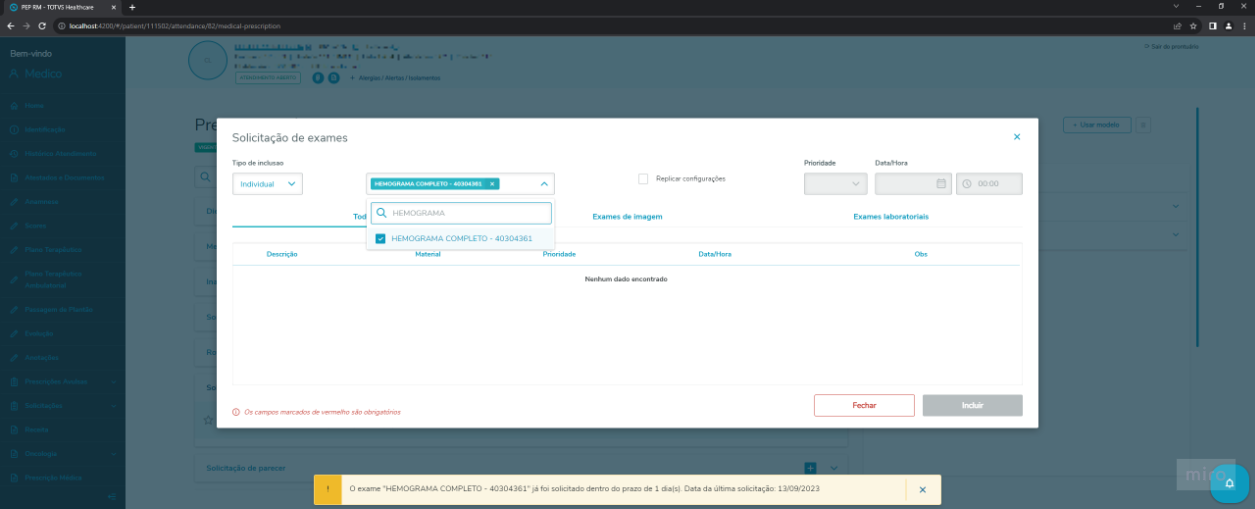This screenshot has height=509, width=1255.
Task: Go back in browser history
Action: (x=10, y=25)
